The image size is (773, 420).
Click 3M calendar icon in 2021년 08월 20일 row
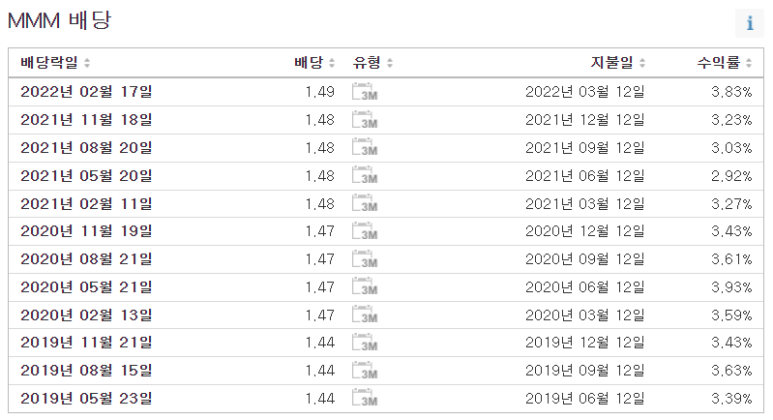click(365, 148)
